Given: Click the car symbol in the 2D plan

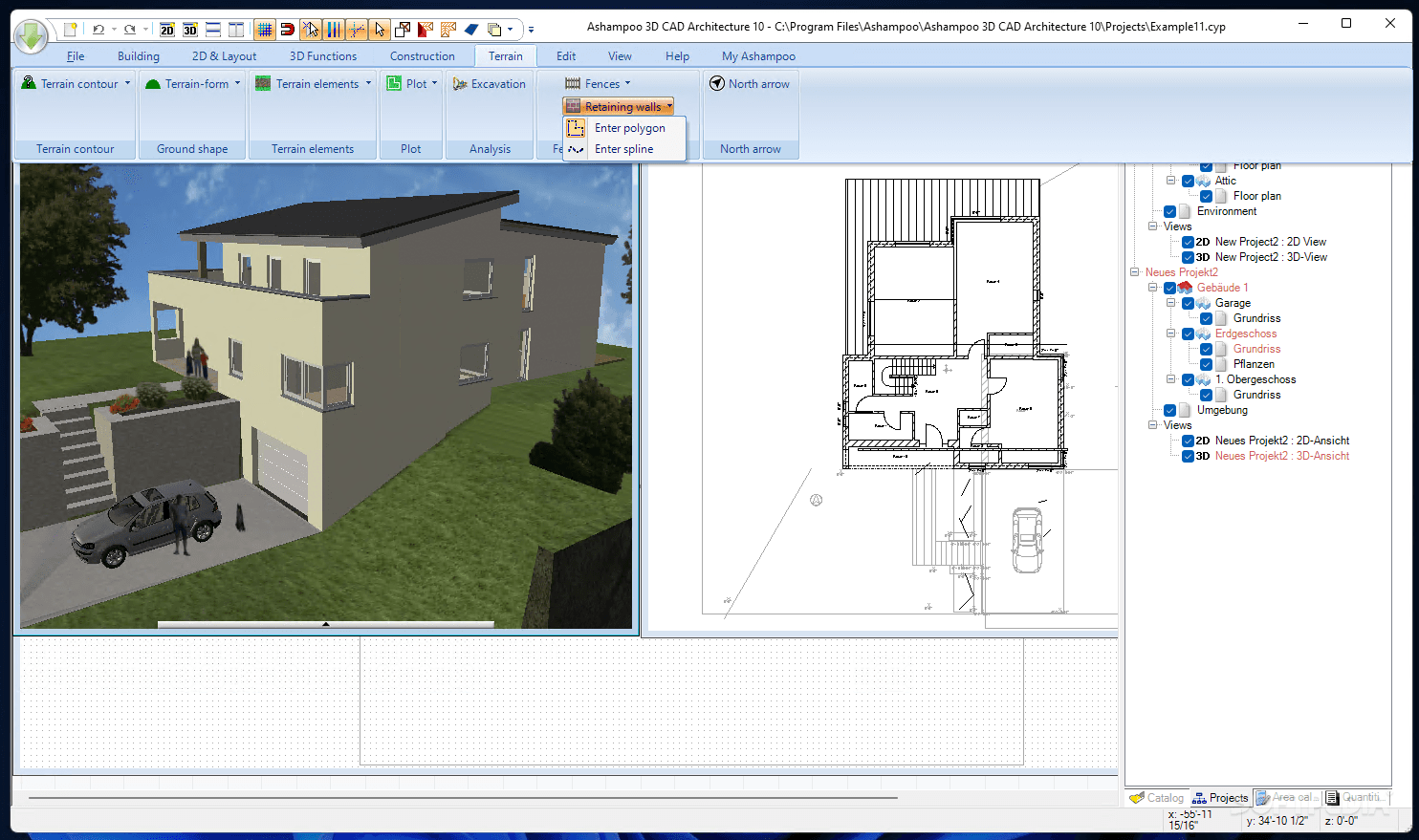Looking at the screenshot, I should click(1027, 540).
